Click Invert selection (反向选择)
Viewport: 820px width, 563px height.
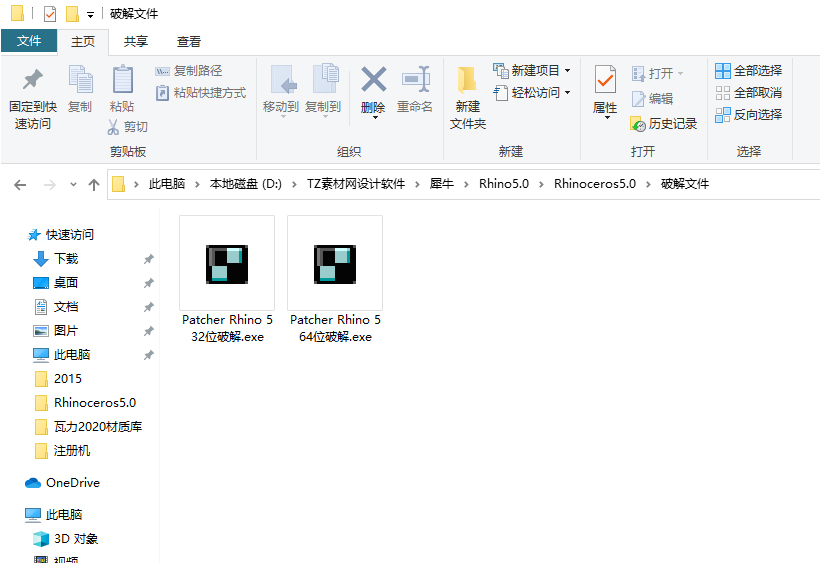748,114
